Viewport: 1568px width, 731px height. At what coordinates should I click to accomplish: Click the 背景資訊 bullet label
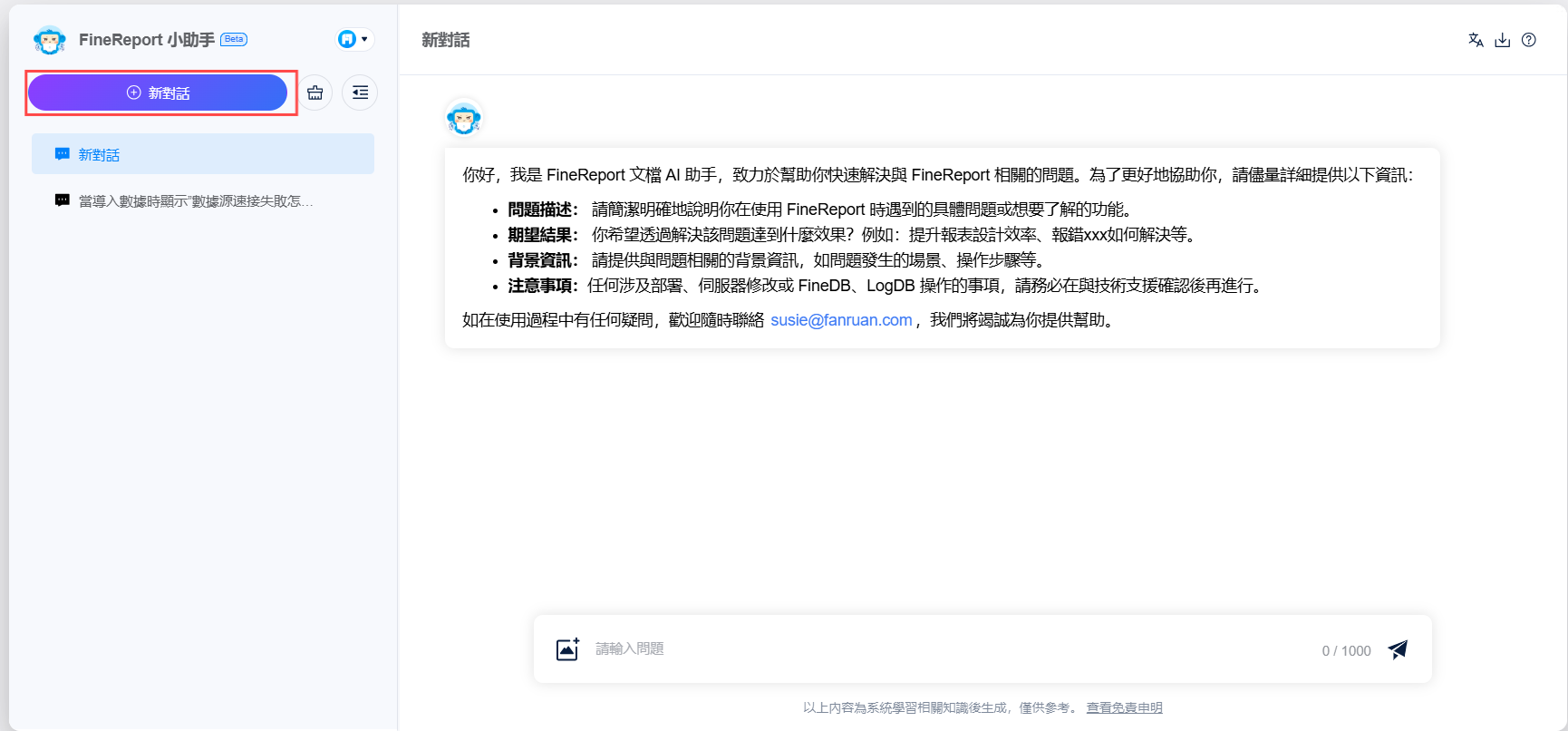[x=543, y=260]
